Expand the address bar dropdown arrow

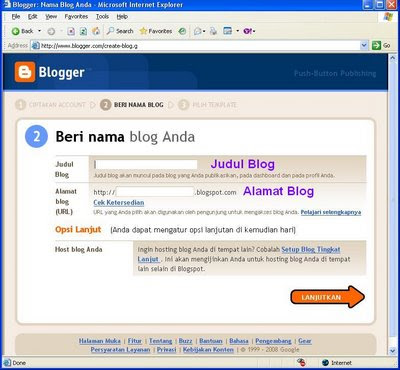click(364, 46)
